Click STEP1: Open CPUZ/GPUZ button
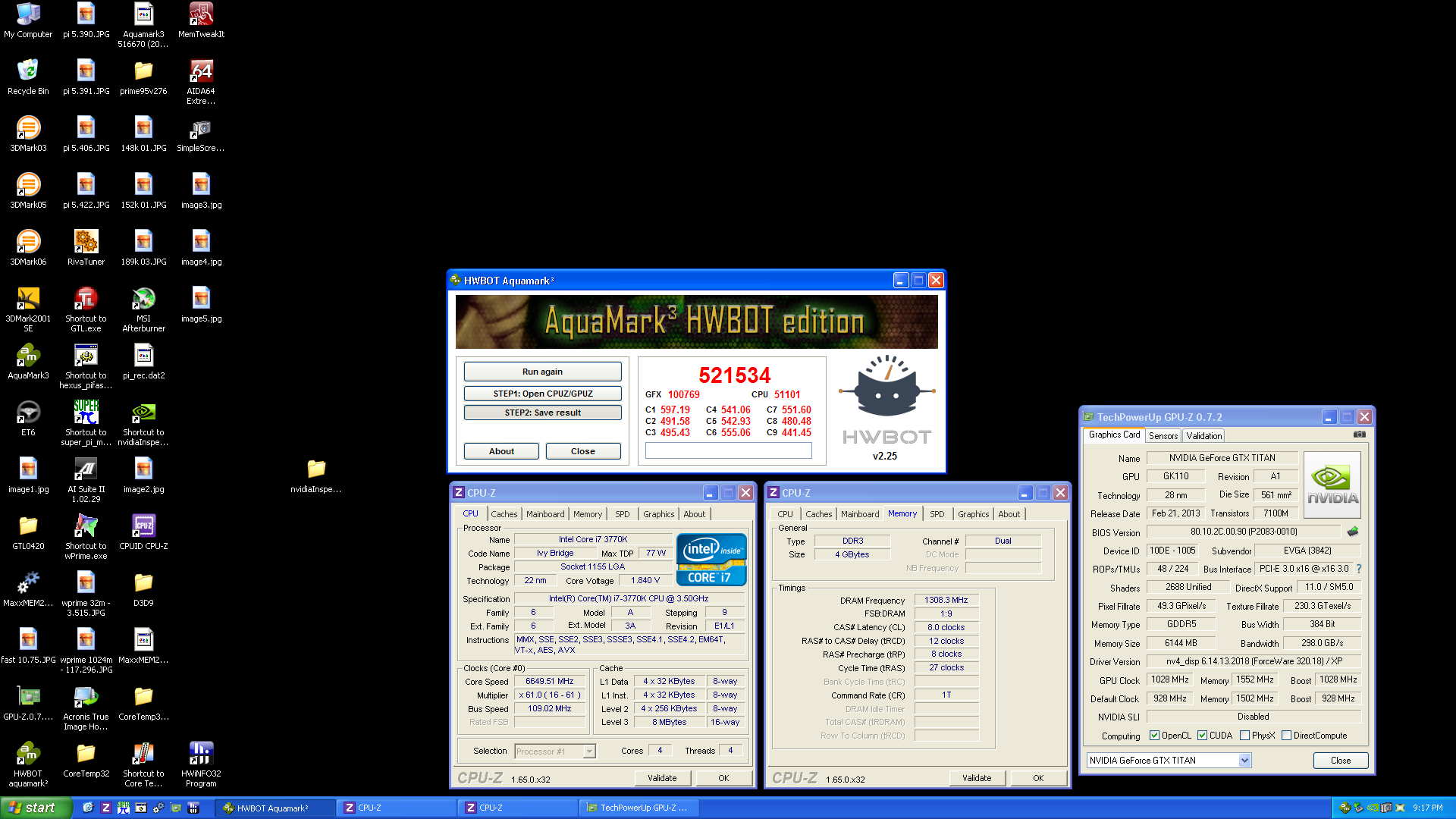 coord(542,394)
